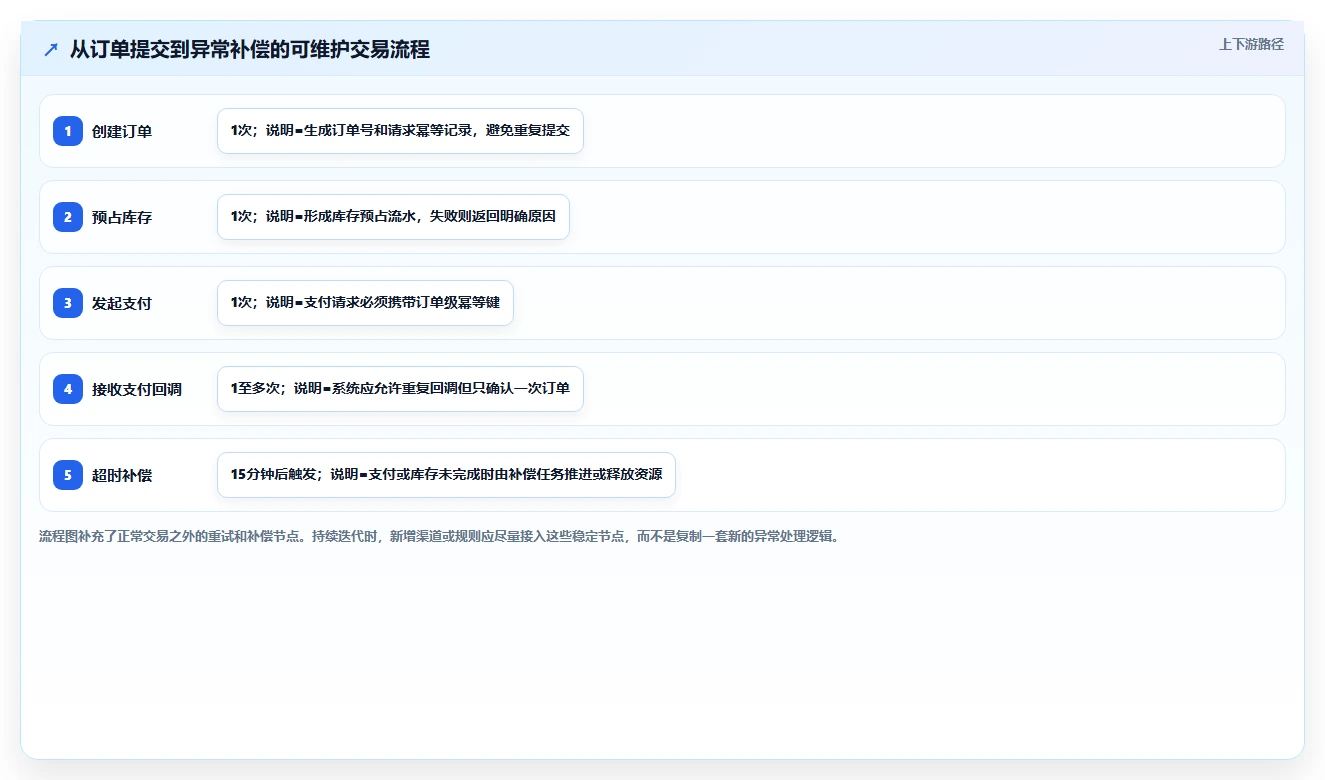Select the 预占库存 step label
Screen dimensions: 1325x780
click(x=122, y=217)
